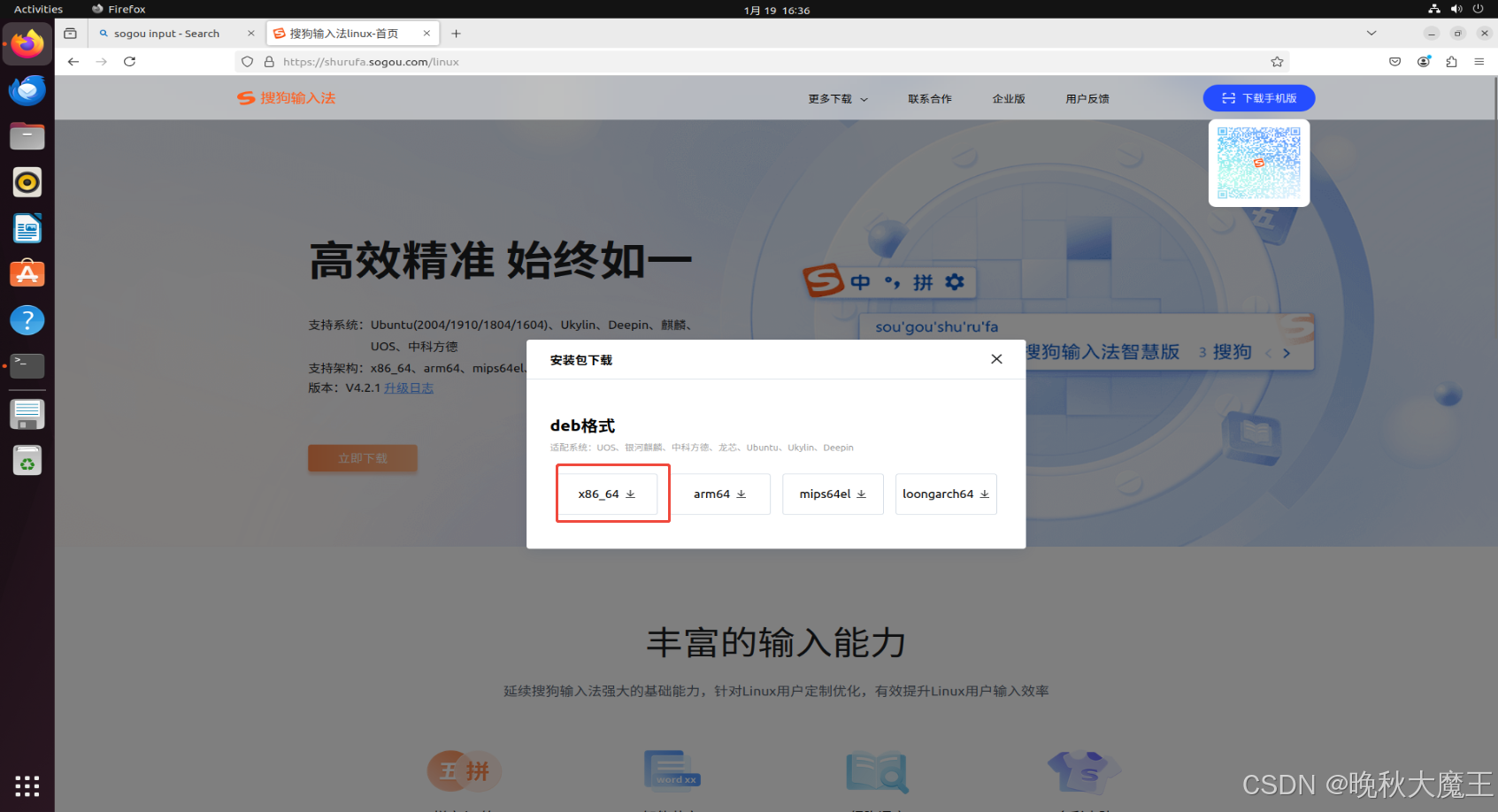Viewport: 1498px width, 812px height.
Task: Open the Firefox app menu in top bar
Action: pos(119,9)
